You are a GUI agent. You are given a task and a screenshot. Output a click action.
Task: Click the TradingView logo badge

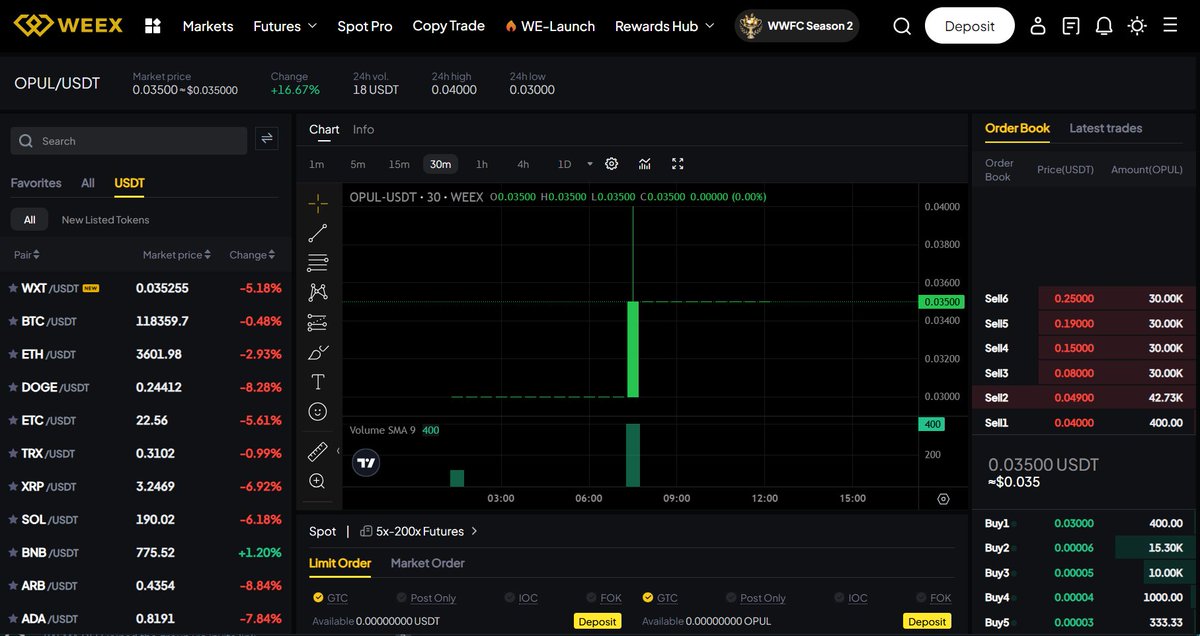coord(366,462)
